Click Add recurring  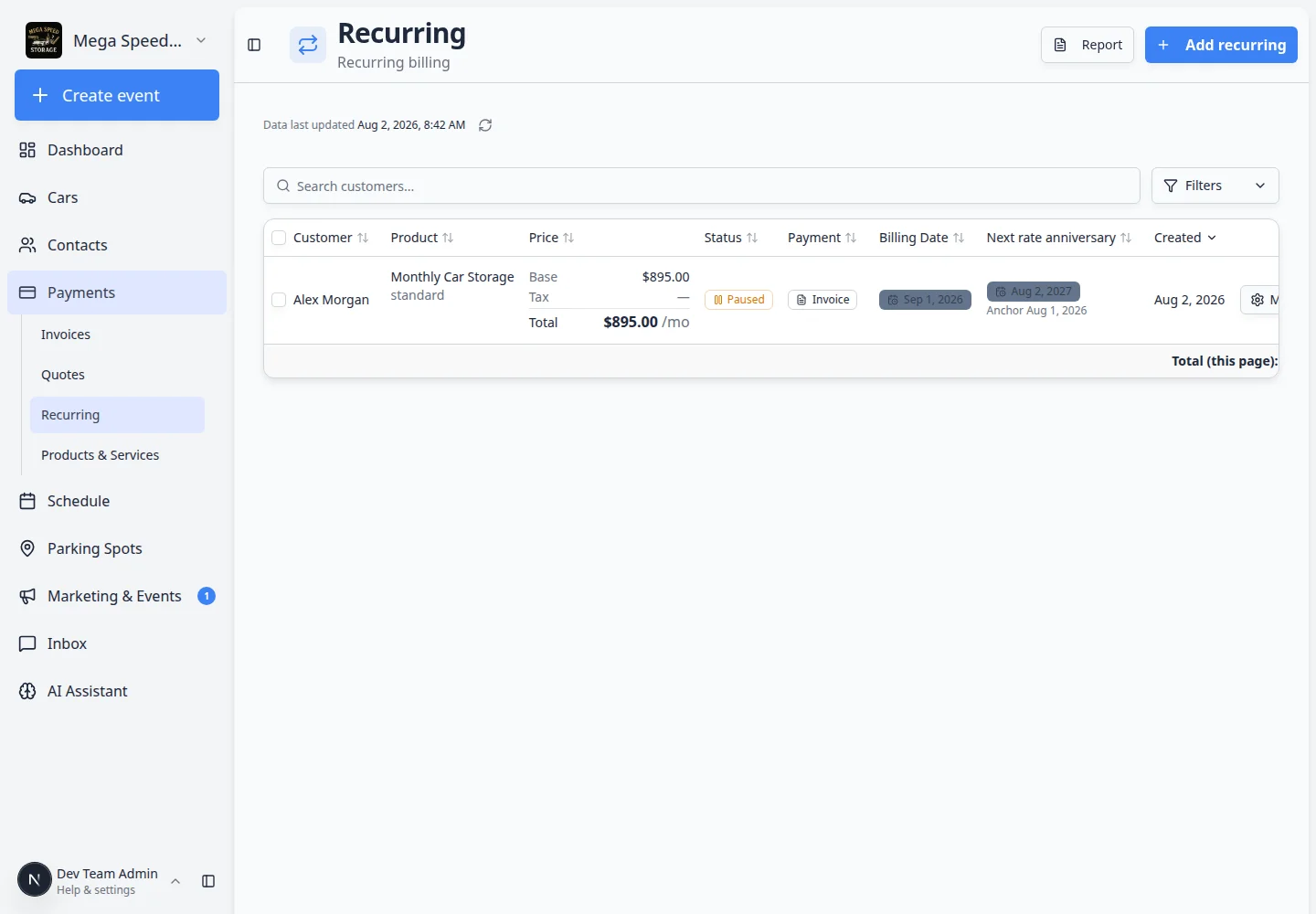[1221, 45]
